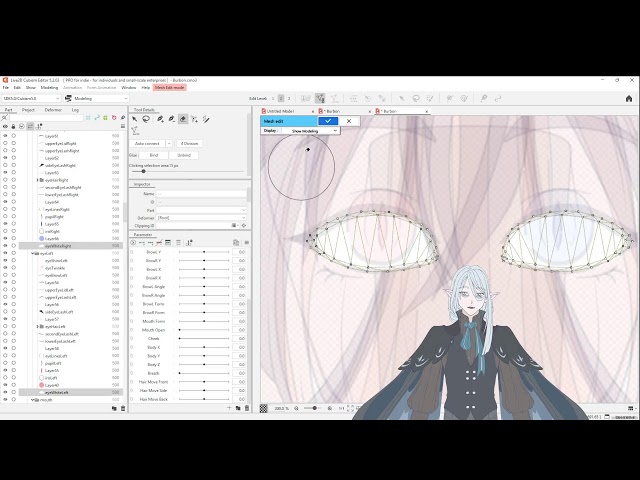The width and height of the screenshot is (640, 480).
Task: Toggle visibility of upperEyeLidRight
Action: point(5,143)
